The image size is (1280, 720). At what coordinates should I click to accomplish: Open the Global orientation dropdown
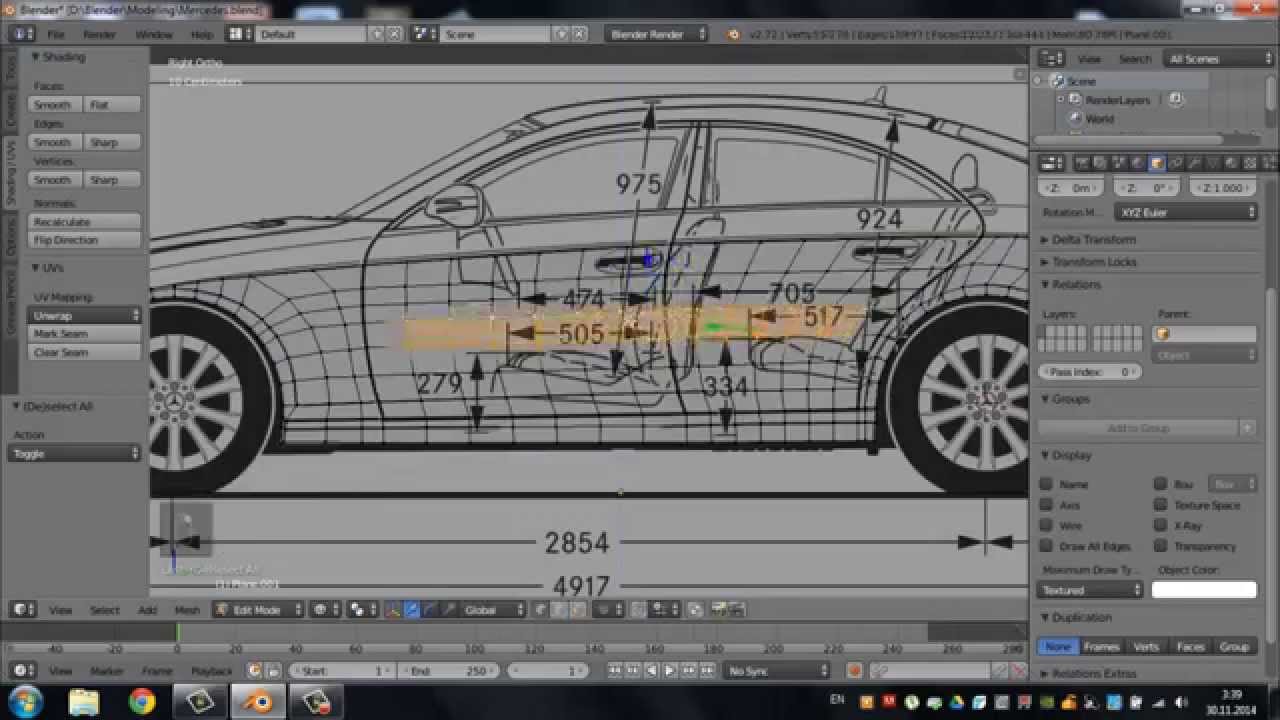[494, 609]
